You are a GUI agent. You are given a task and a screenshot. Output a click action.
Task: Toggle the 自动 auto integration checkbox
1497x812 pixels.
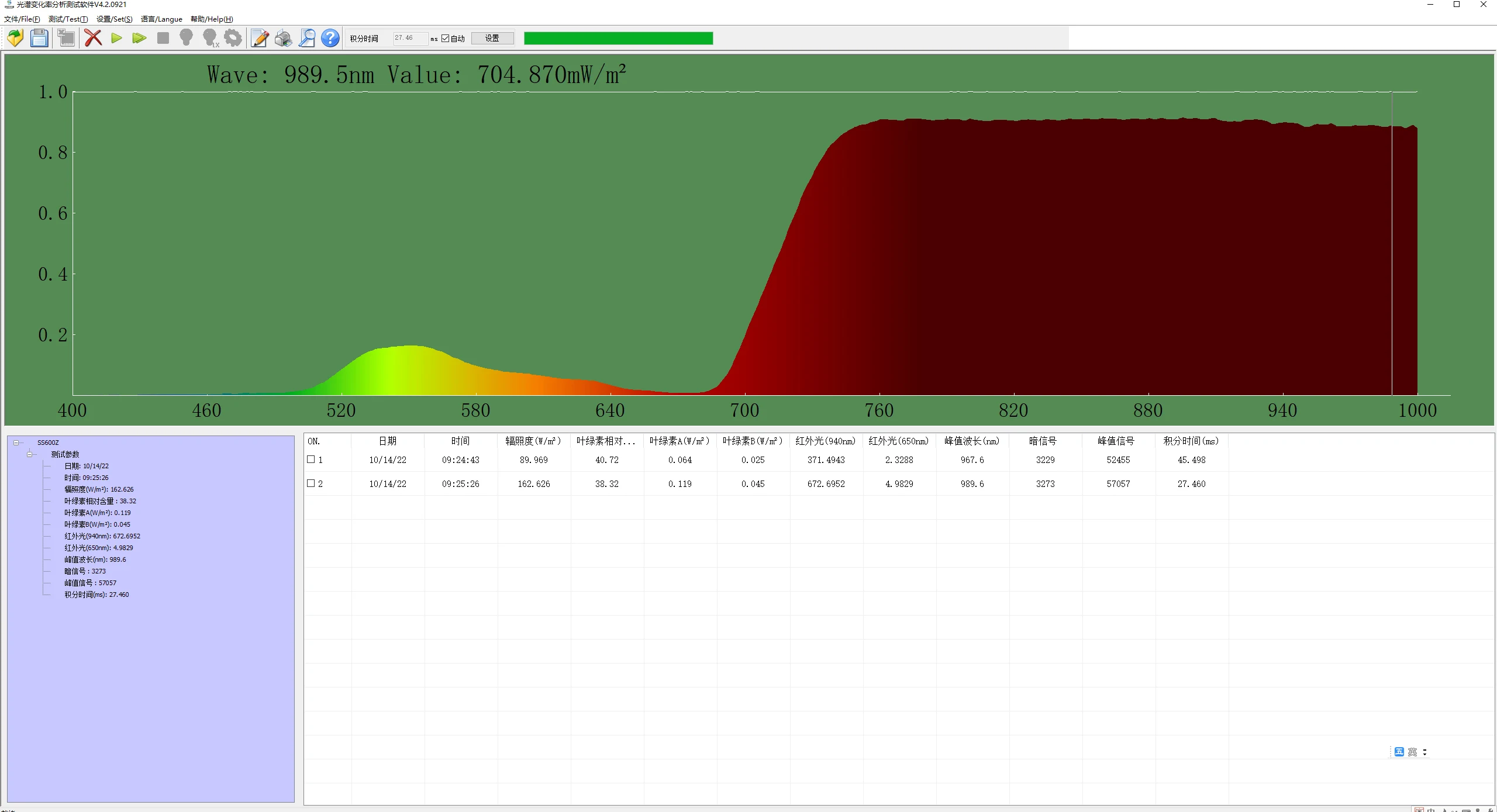(446, 38)
